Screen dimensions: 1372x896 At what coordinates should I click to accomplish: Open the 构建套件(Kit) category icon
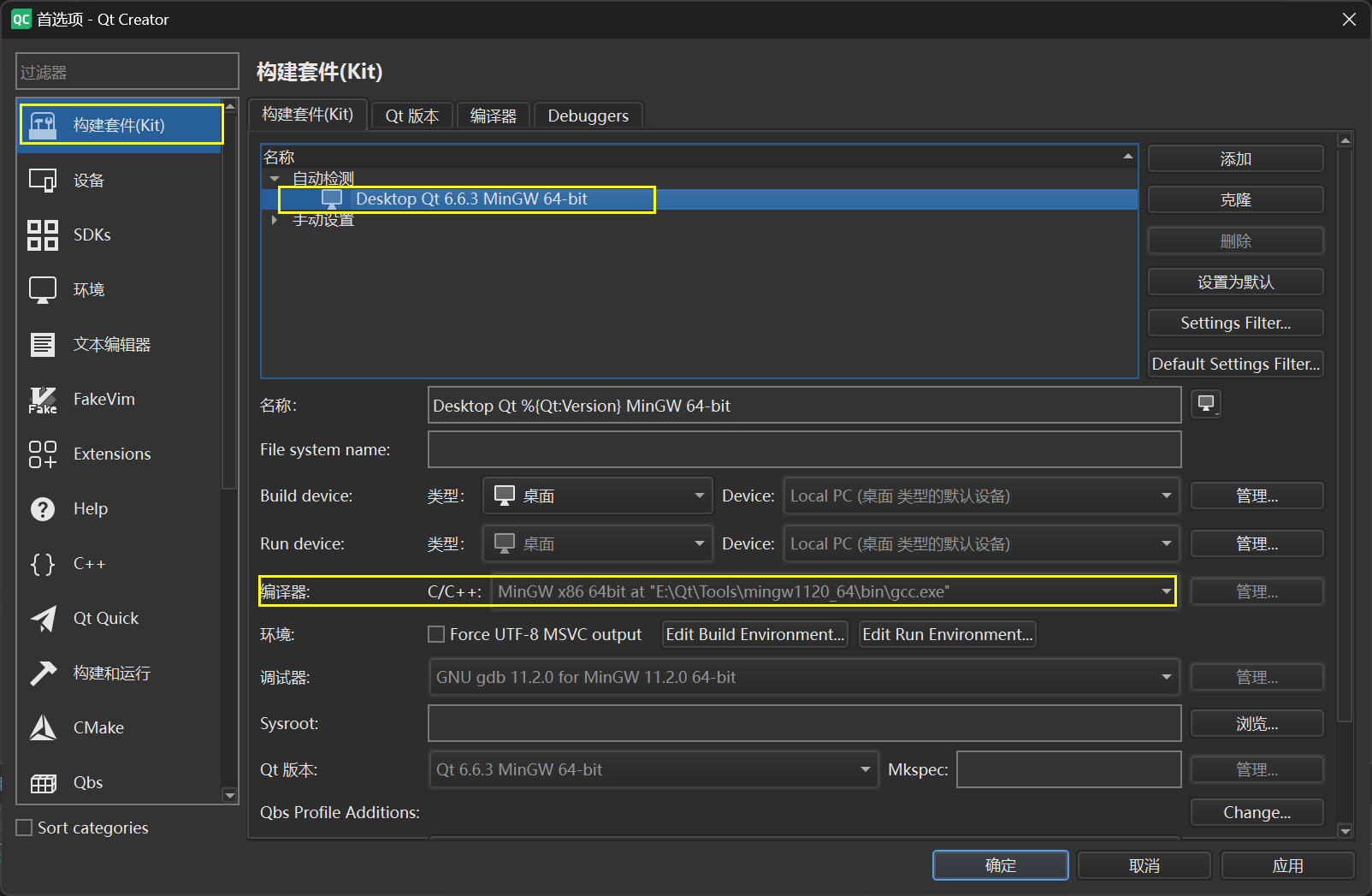(43, 125)
